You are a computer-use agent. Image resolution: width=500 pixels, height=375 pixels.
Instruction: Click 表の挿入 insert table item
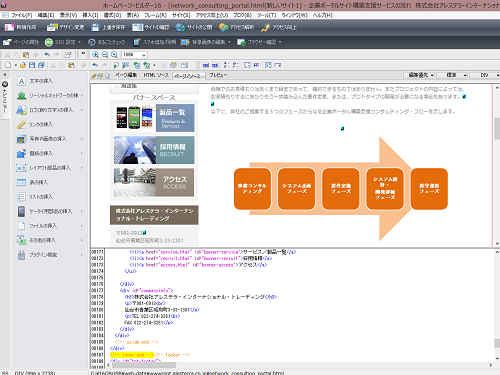coord(33,182)
